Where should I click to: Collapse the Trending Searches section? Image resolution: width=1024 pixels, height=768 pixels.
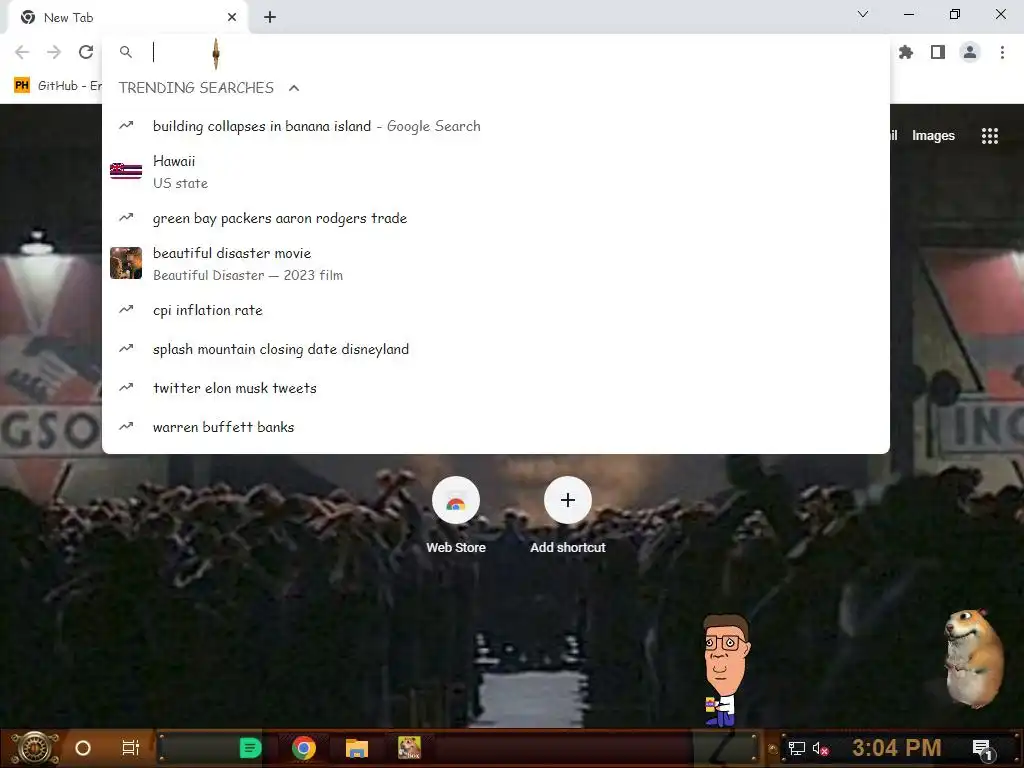click(294, 88)
